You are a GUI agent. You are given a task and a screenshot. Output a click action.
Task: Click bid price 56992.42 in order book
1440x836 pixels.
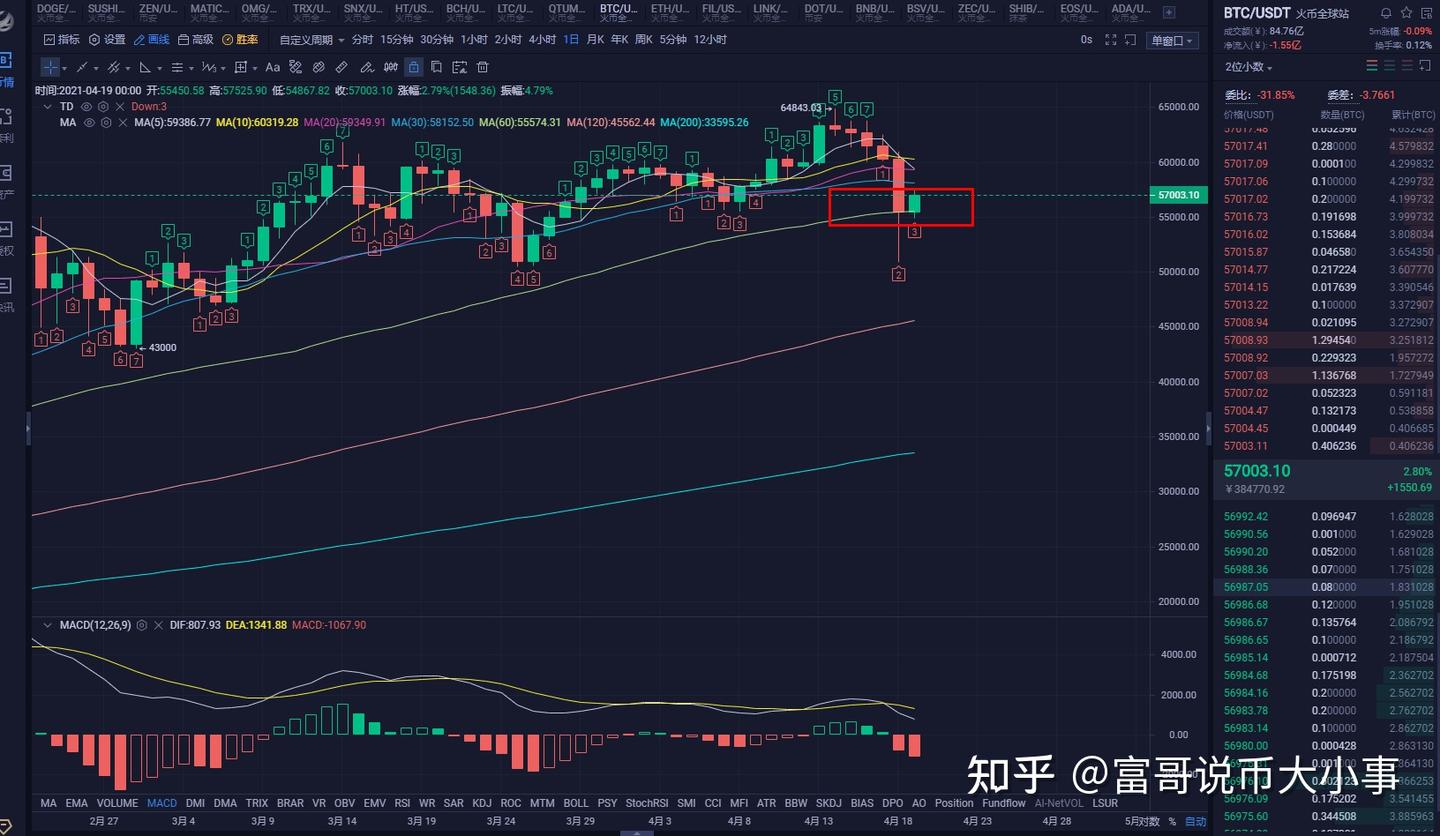click(x=1246, y=516)
